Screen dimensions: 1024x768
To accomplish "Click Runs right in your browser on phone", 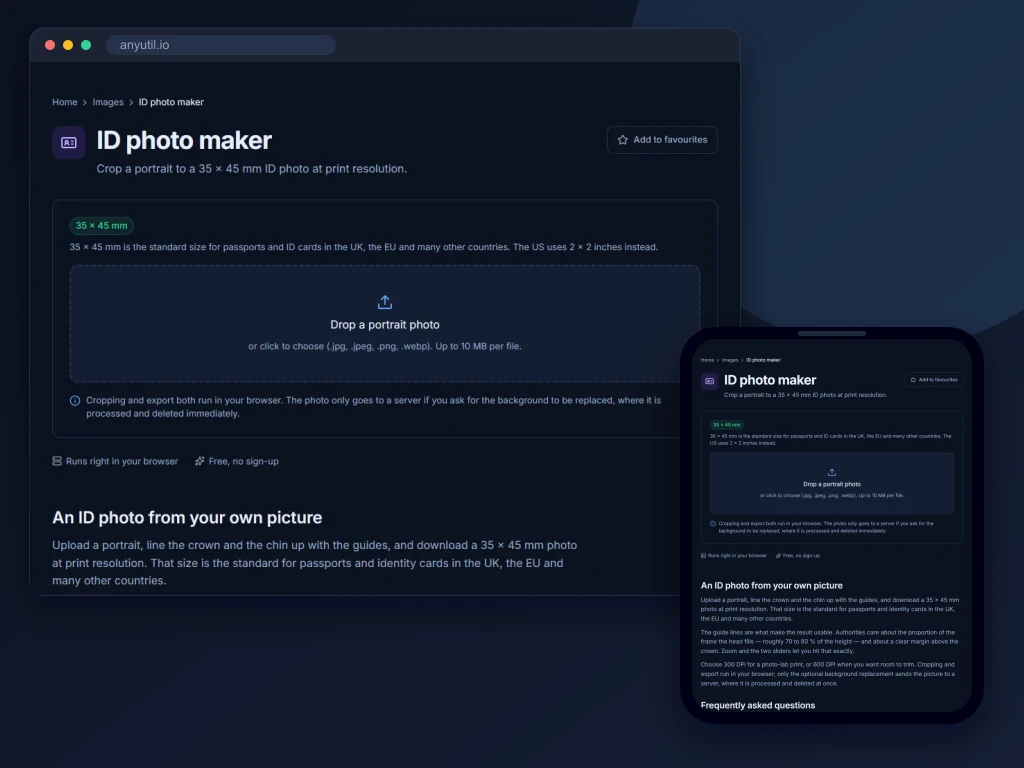I will click(733, 556).
